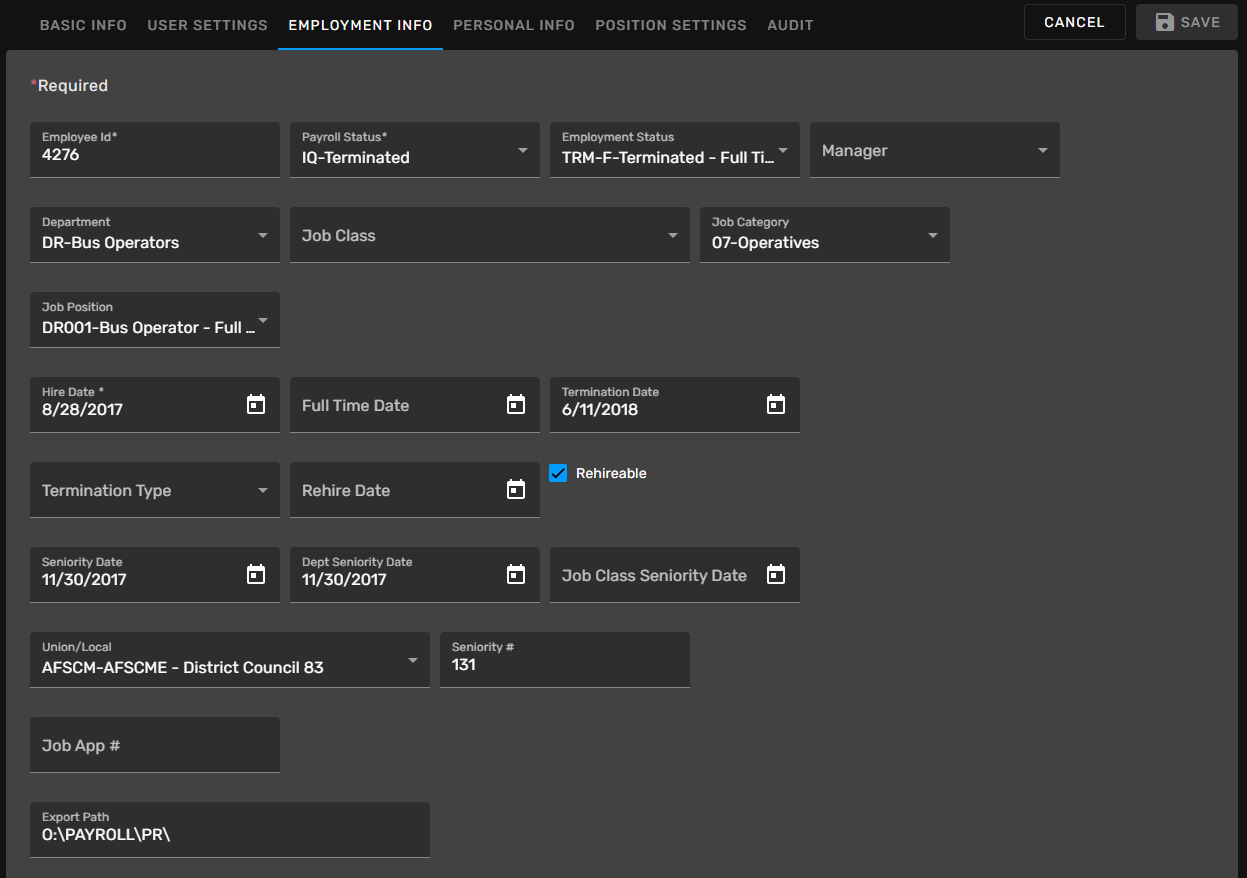The height and width of the screenshot is (878, 1247).
Task: Open the Hire Date calendar picker
Action: click(x=256, y=405)
